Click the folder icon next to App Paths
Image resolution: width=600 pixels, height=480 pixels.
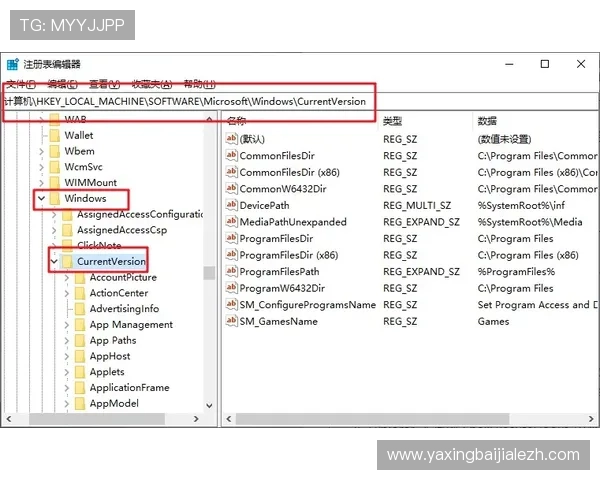[80, 340]
